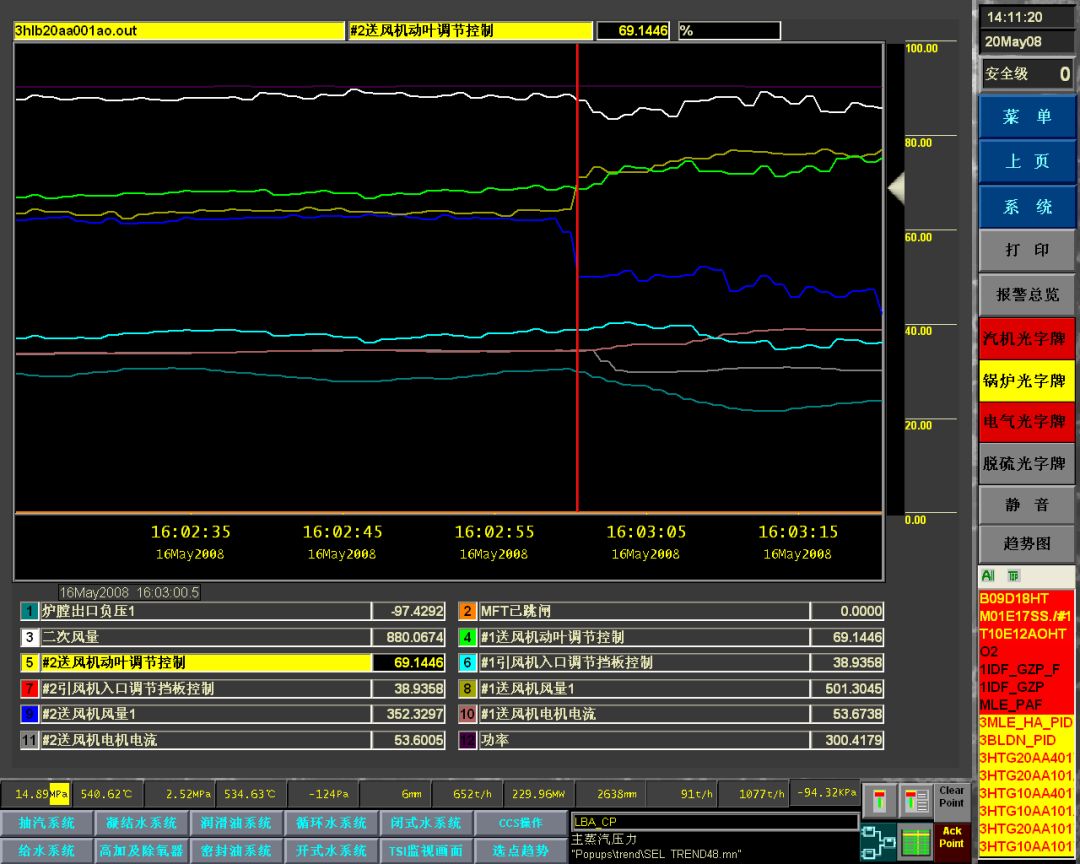The width and height of the screenshot is (1080, 864).
Task: Click the white color box numbered 3
Action: [x=29, y=637]
